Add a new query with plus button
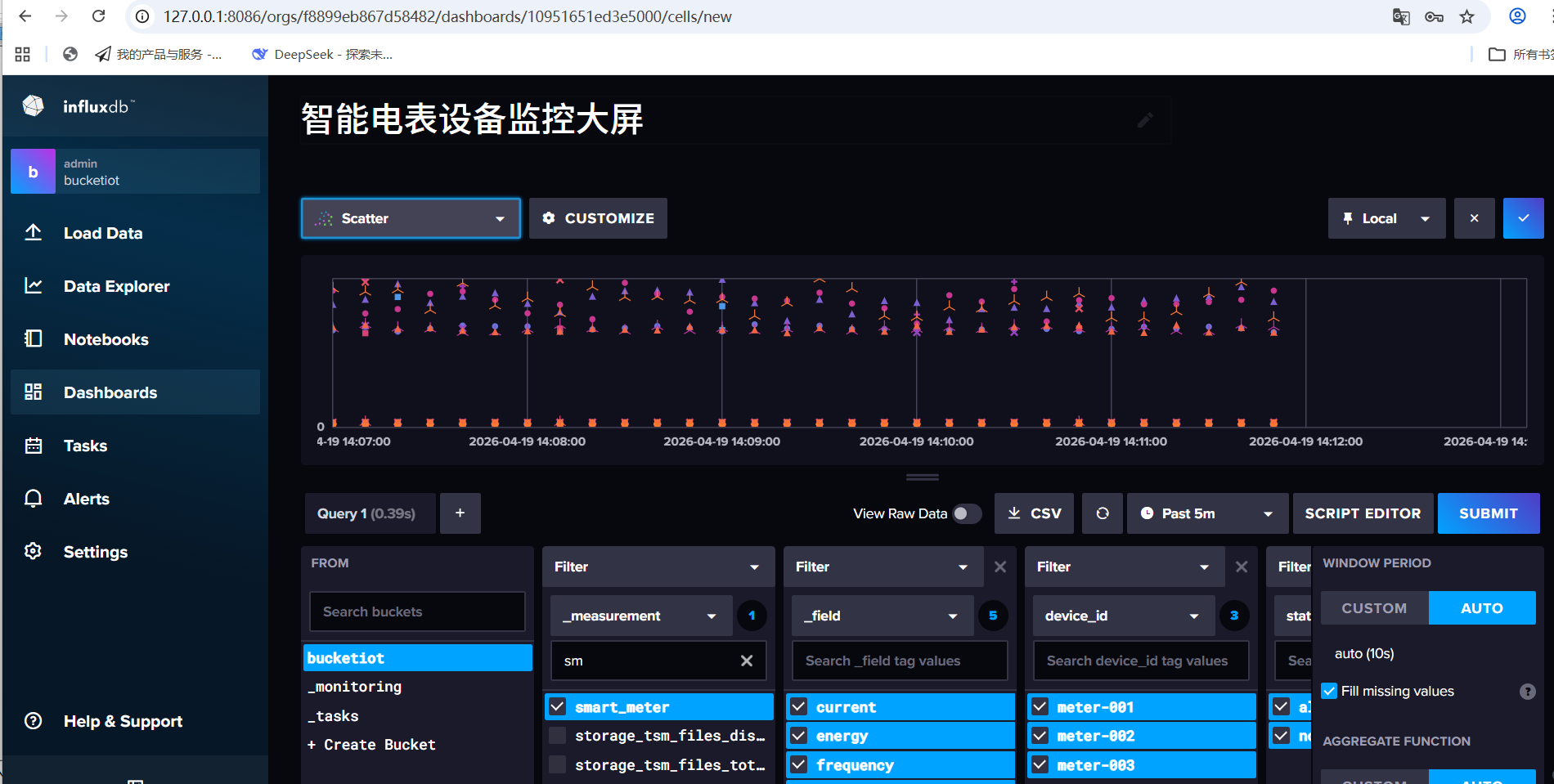 pos(460,513)
